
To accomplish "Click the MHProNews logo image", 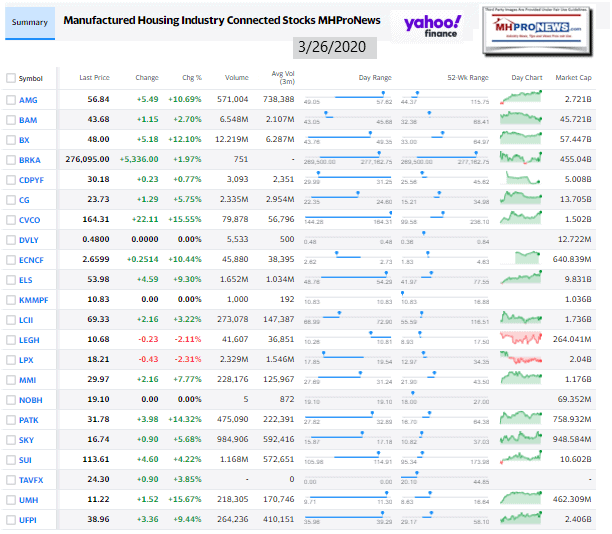I will (548, 26).
